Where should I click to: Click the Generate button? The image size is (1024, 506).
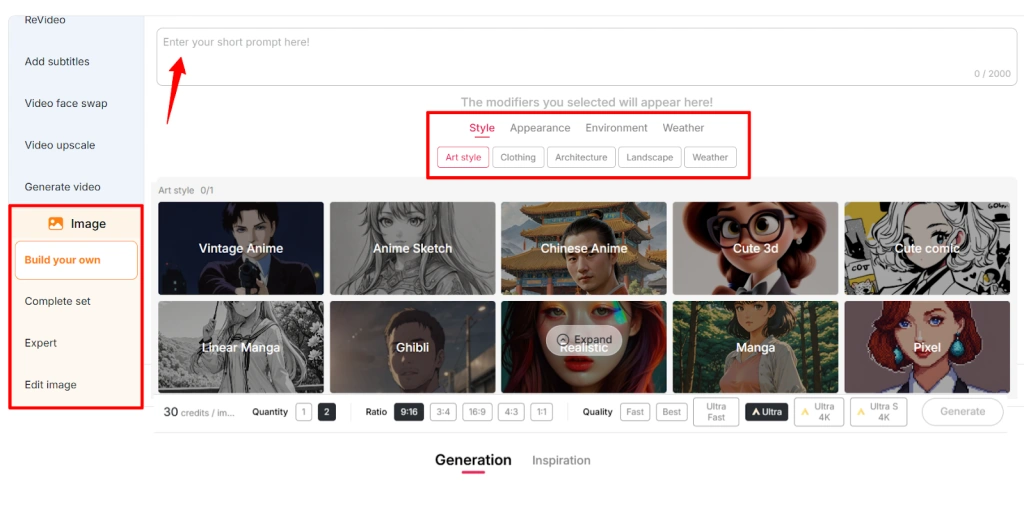[963, 412]
